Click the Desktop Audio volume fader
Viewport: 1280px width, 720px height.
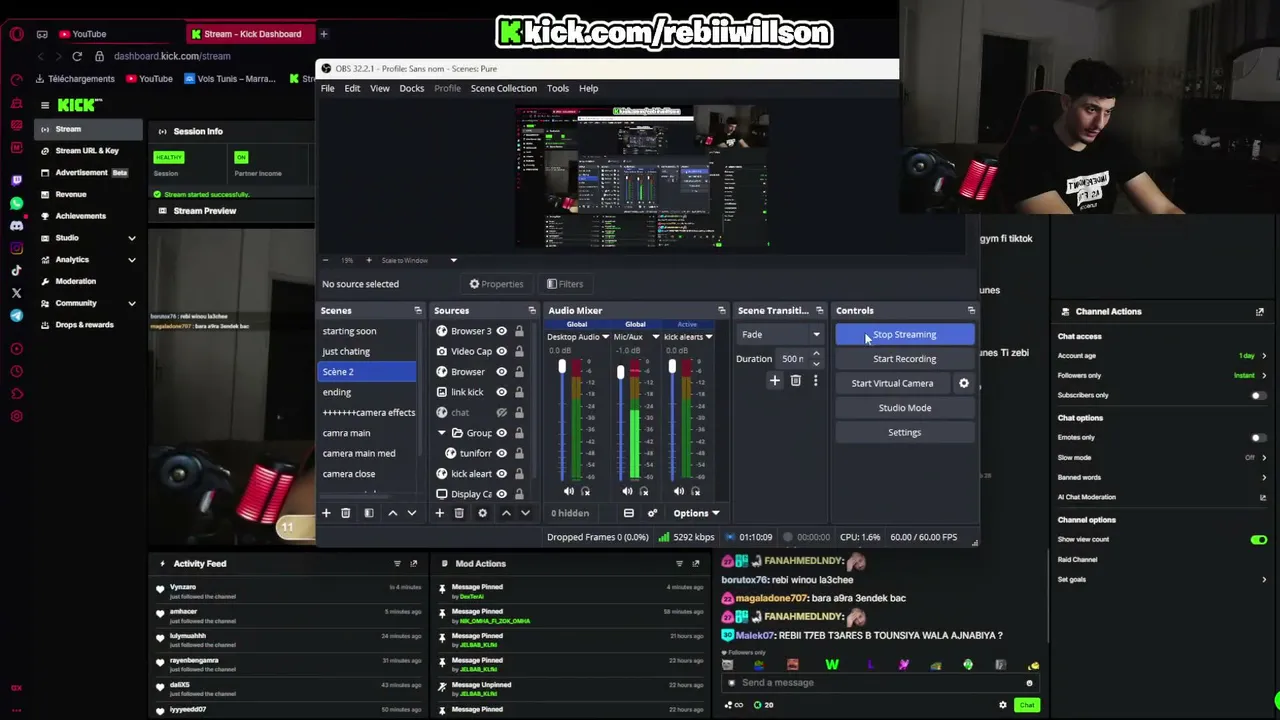[562, 368]
